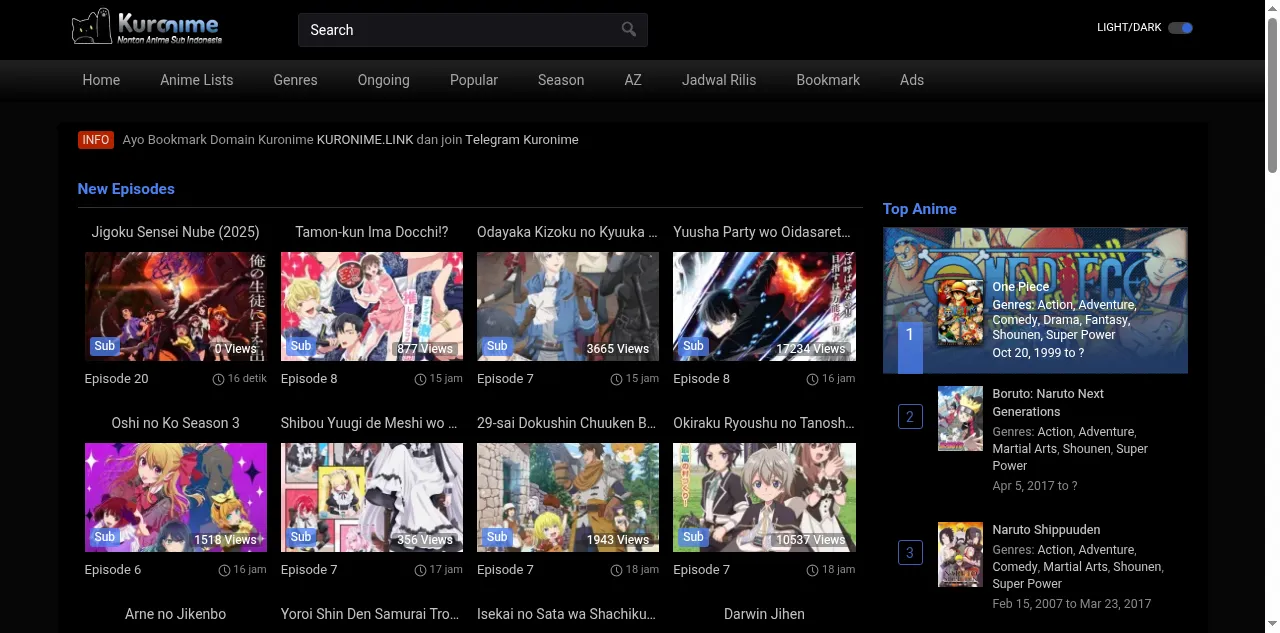The image size is (1280, 633).
Task: Open the Ongoing menu item
Action: point(384,80)
